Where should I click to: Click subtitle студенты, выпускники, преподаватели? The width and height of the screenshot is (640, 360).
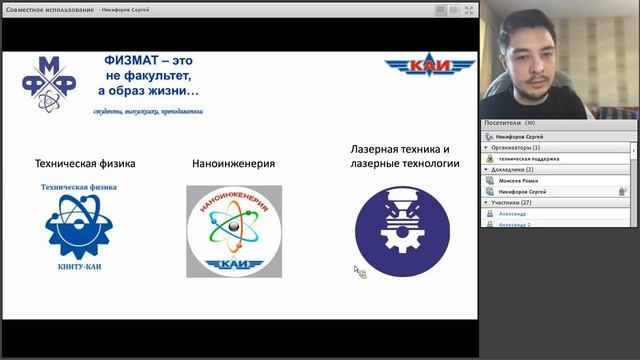pos(148,111)
